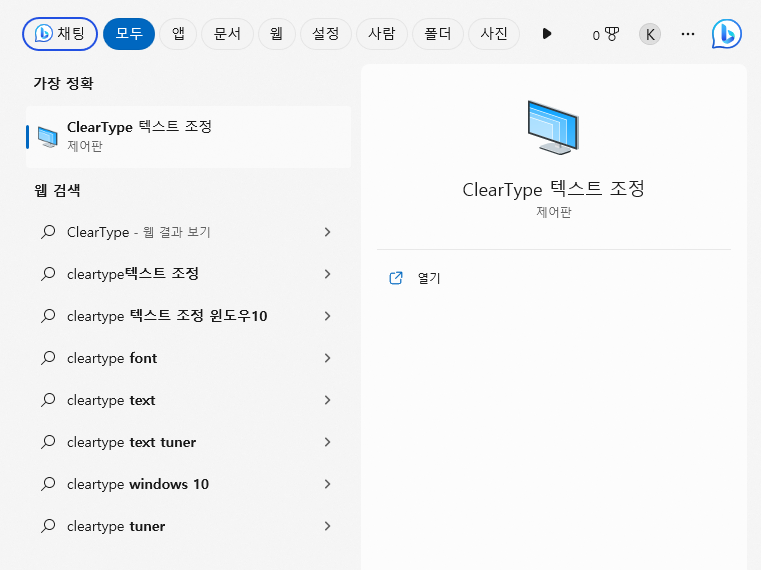The width and height of the screenshot is (761, 570).
Task: Click the 열기 open link
Action: coord(429,278)
